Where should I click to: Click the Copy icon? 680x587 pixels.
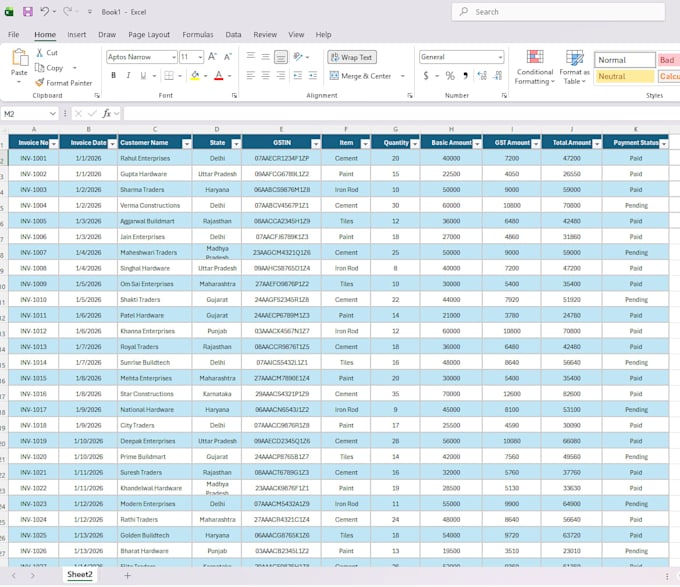pyautogui.click(x=39, y=68)
